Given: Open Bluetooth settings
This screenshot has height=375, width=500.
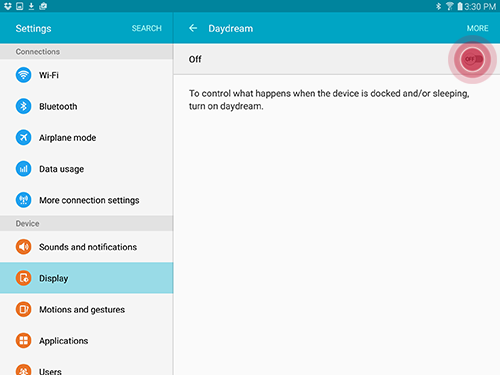Looking at the screenshot, I should click(87, 106).
